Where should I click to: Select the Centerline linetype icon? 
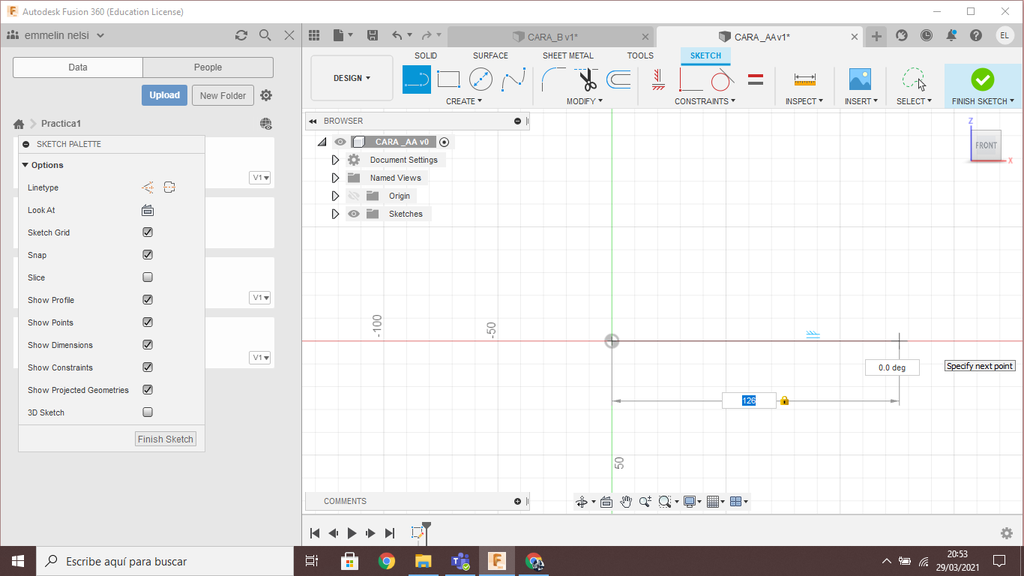click(170, 187)
